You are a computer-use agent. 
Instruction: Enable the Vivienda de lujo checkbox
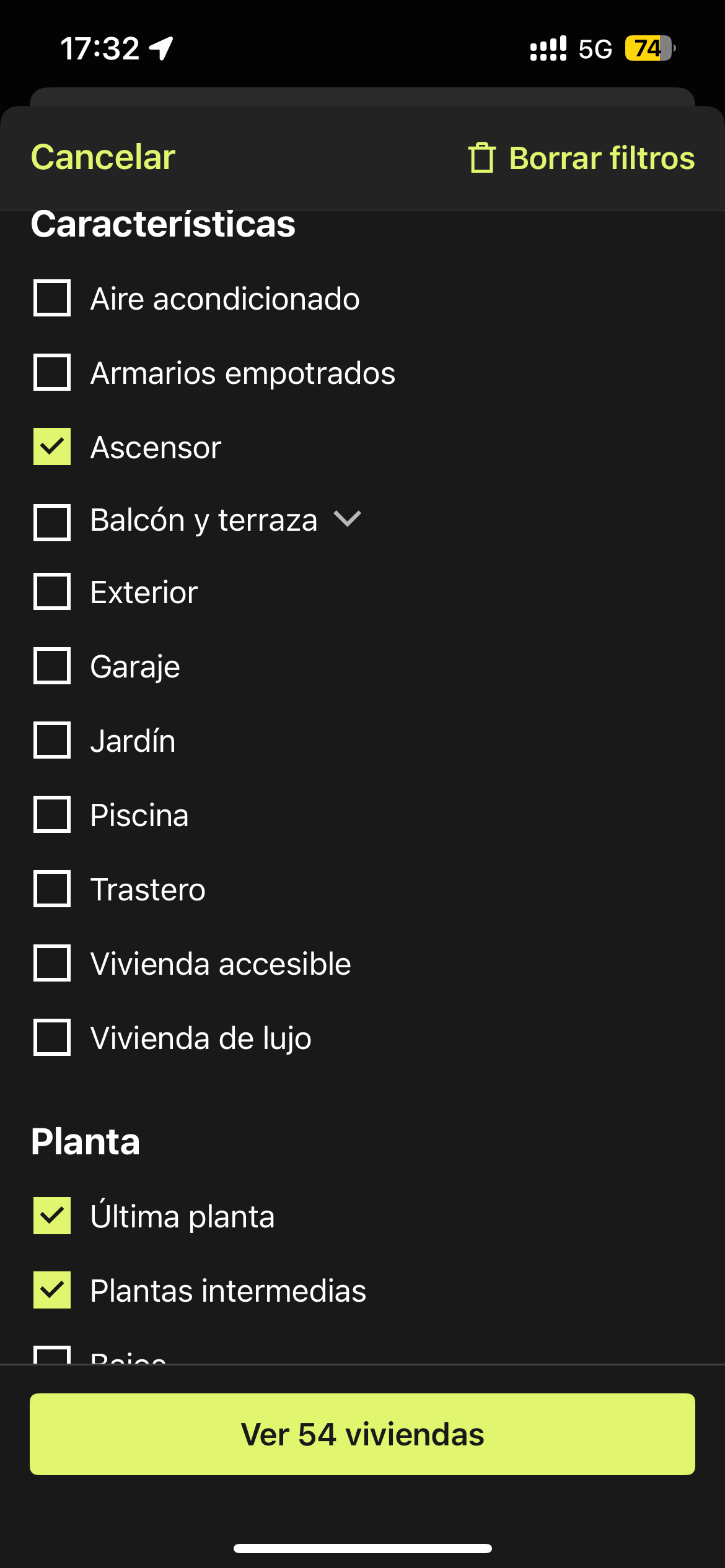tap(52, 1037)
